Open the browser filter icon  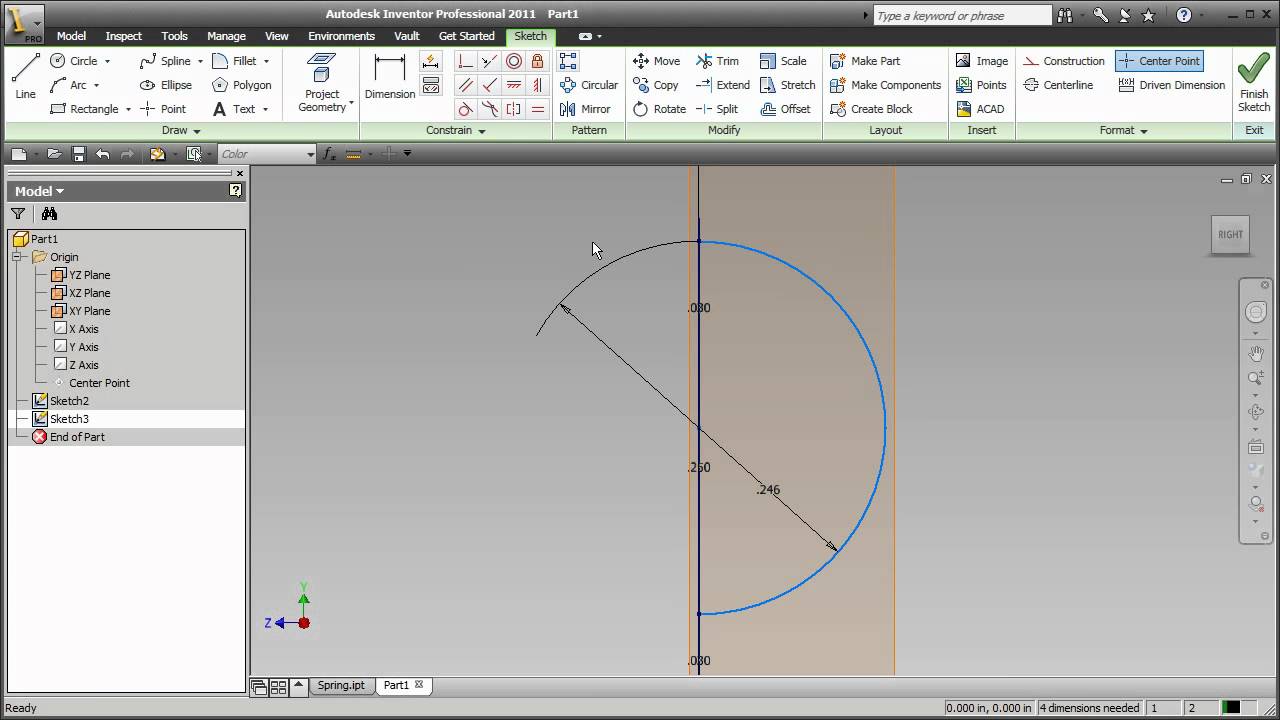[x=18, y=214]
